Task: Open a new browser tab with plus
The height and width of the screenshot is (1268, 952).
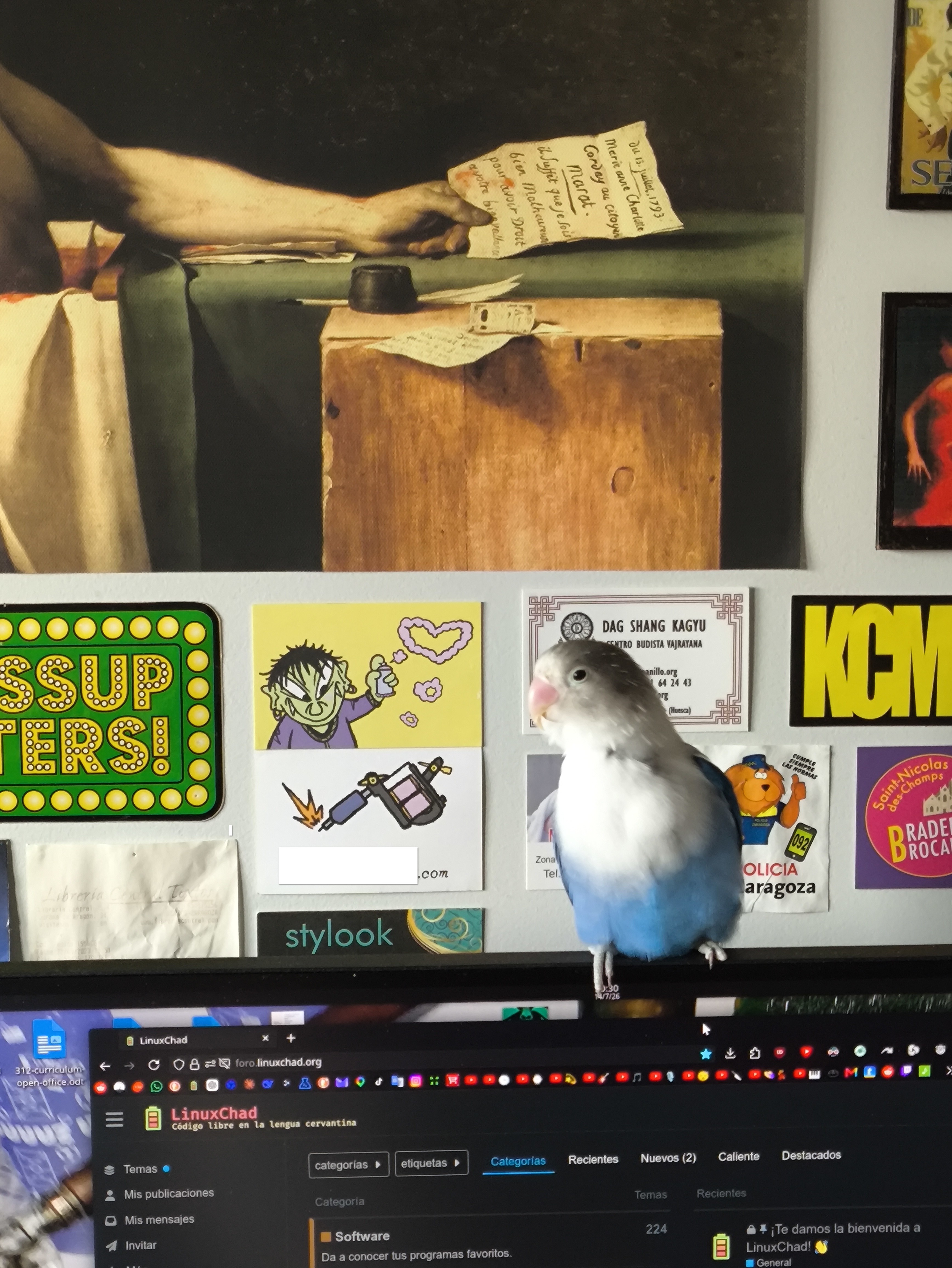Action: point(291,1038)
